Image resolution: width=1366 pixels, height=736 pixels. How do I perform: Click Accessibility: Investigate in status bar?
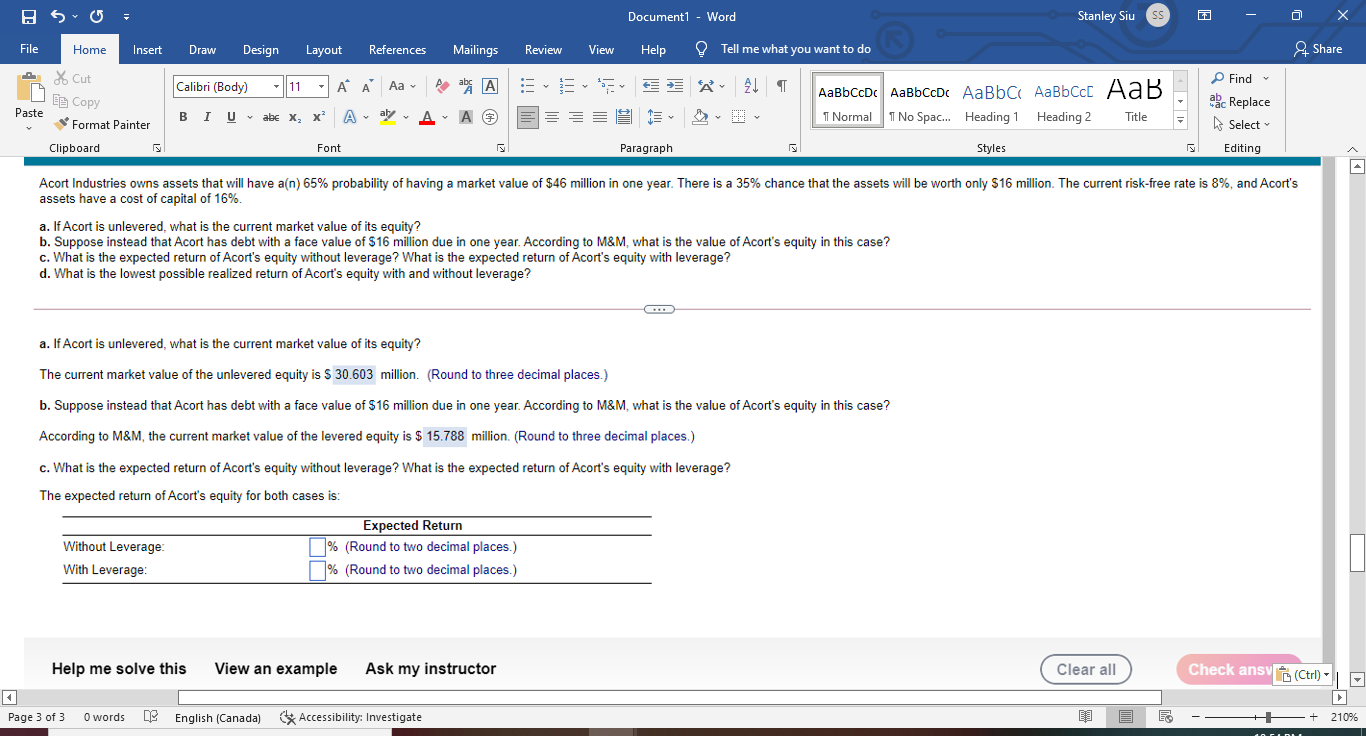pyautogui.click(x=352, y=717)
